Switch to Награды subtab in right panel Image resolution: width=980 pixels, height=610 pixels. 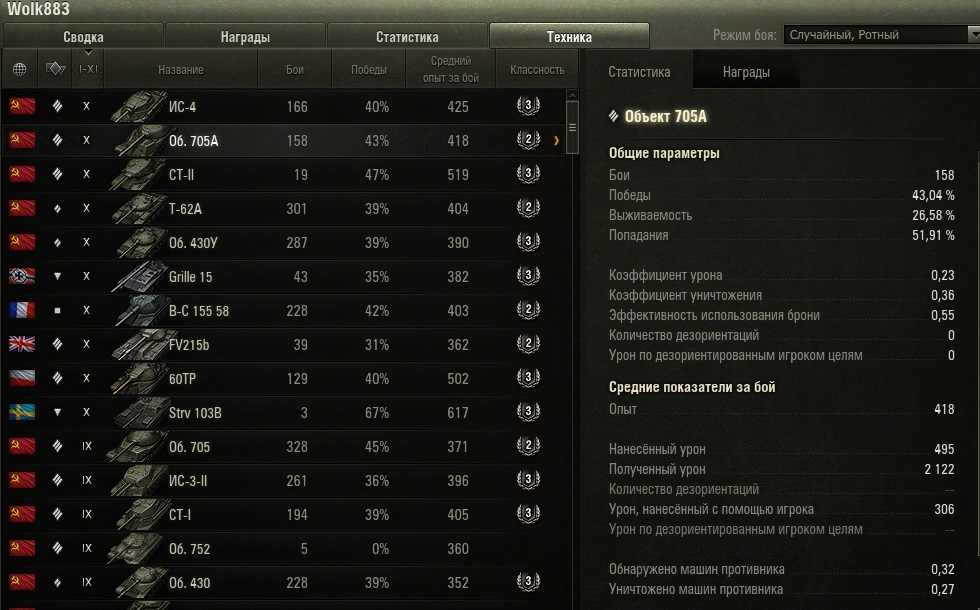pyautogui.click(x=746, y=72)
